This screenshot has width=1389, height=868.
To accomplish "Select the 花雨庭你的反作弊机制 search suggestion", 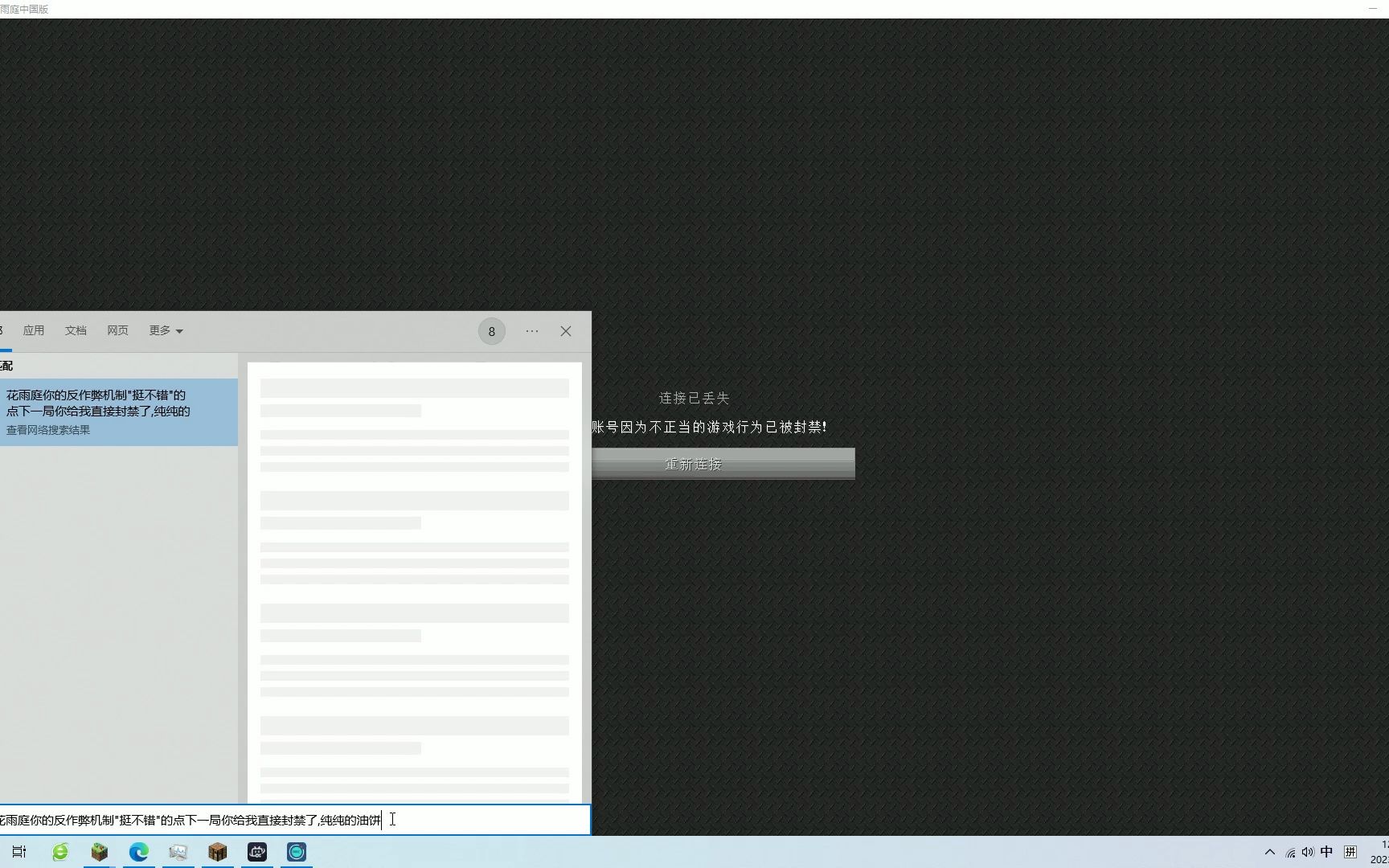I will tap(119, 412).
